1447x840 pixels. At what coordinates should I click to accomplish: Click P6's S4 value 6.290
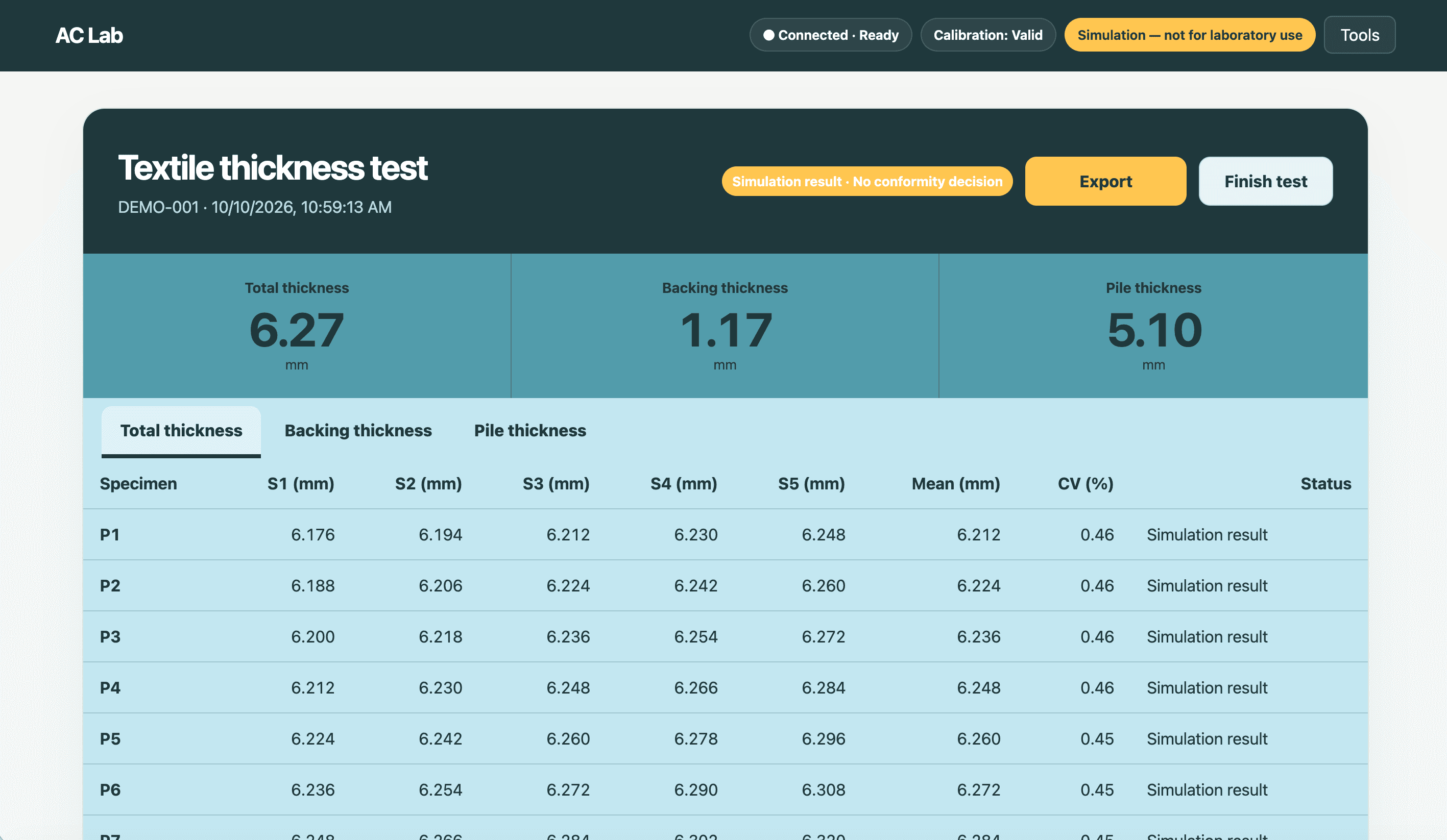pos(696,790)
